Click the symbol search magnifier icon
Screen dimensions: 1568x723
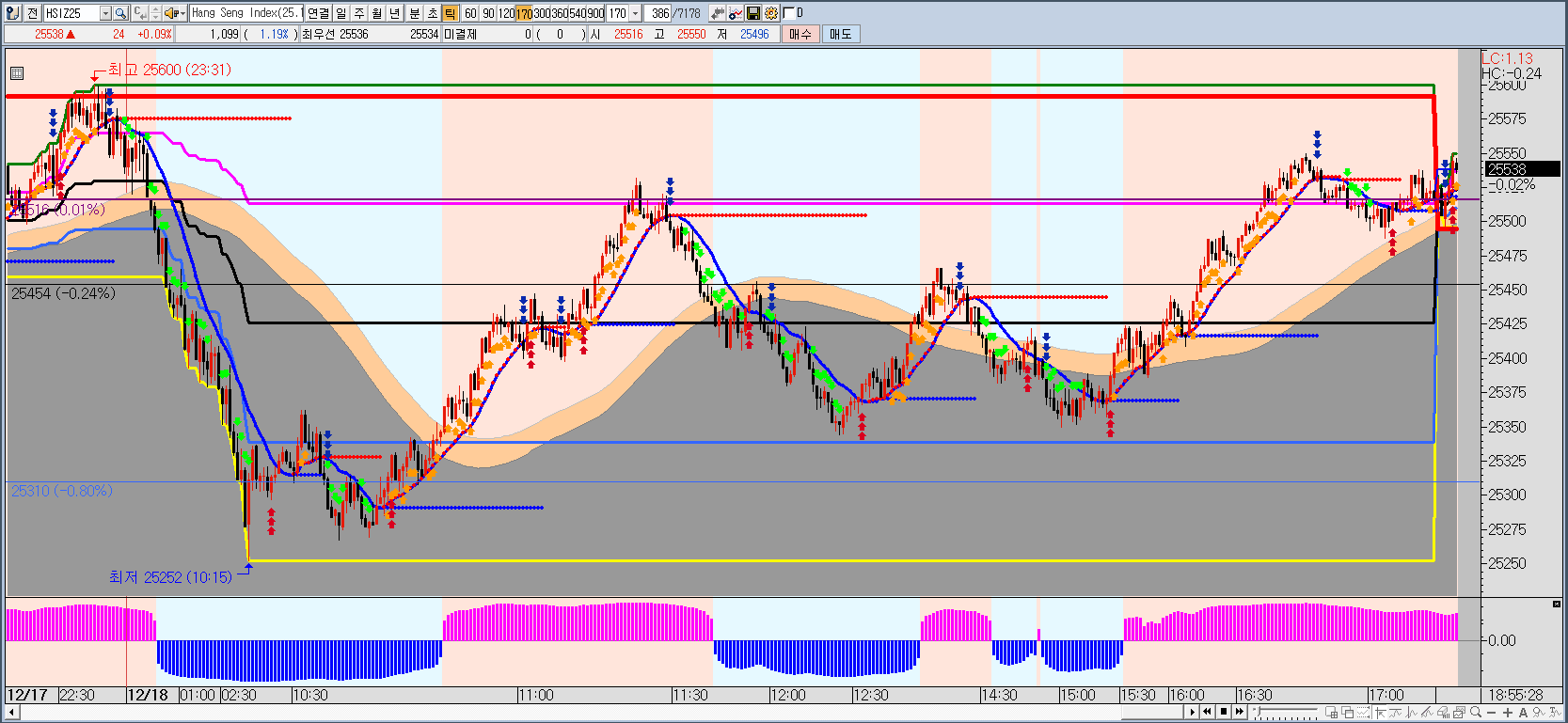120,13
